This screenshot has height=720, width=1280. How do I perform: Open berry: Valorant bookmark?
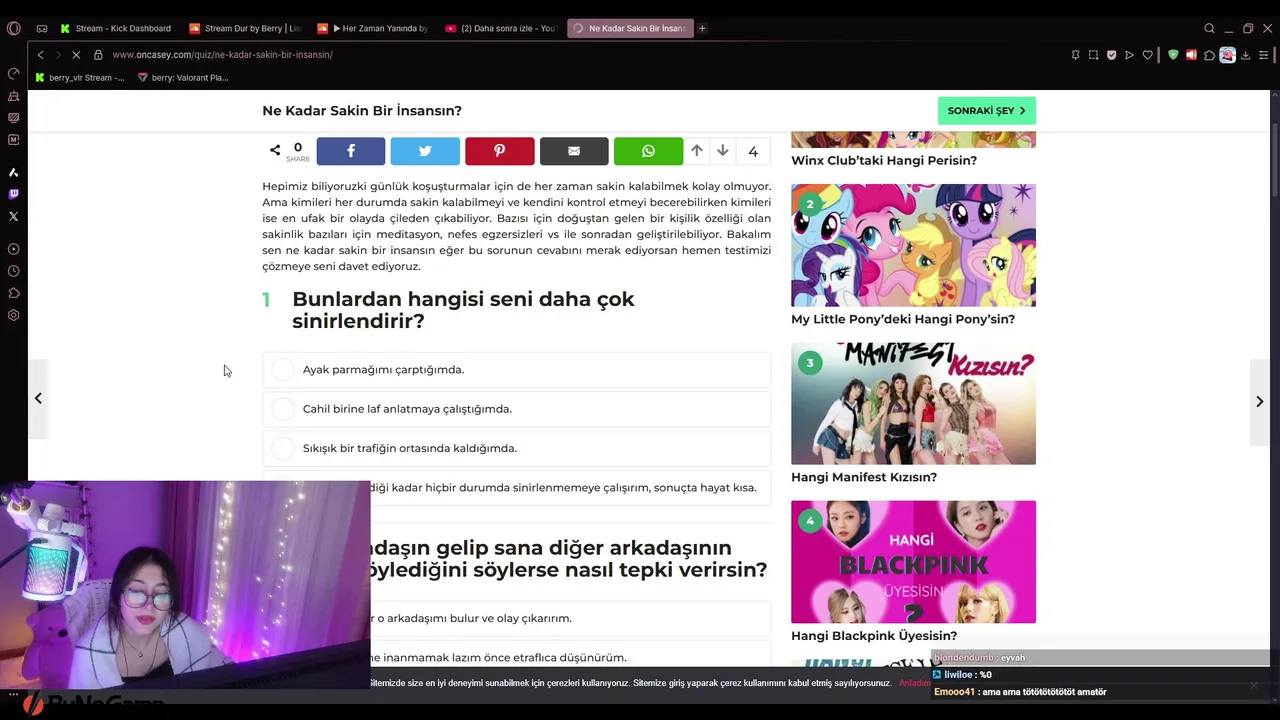pyautogui.click(x=183, y=77)
